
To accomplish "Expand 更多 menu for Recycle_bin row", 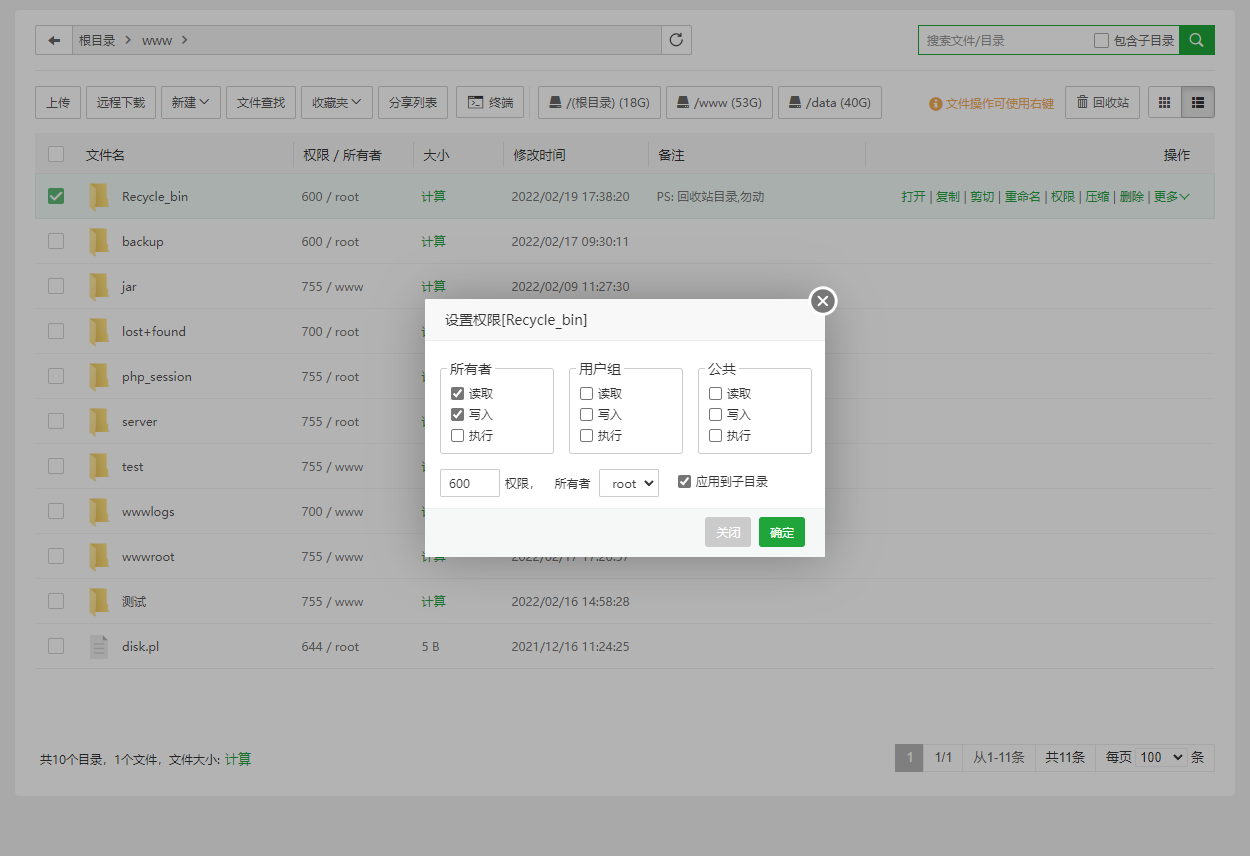I will pos(1170,196).
